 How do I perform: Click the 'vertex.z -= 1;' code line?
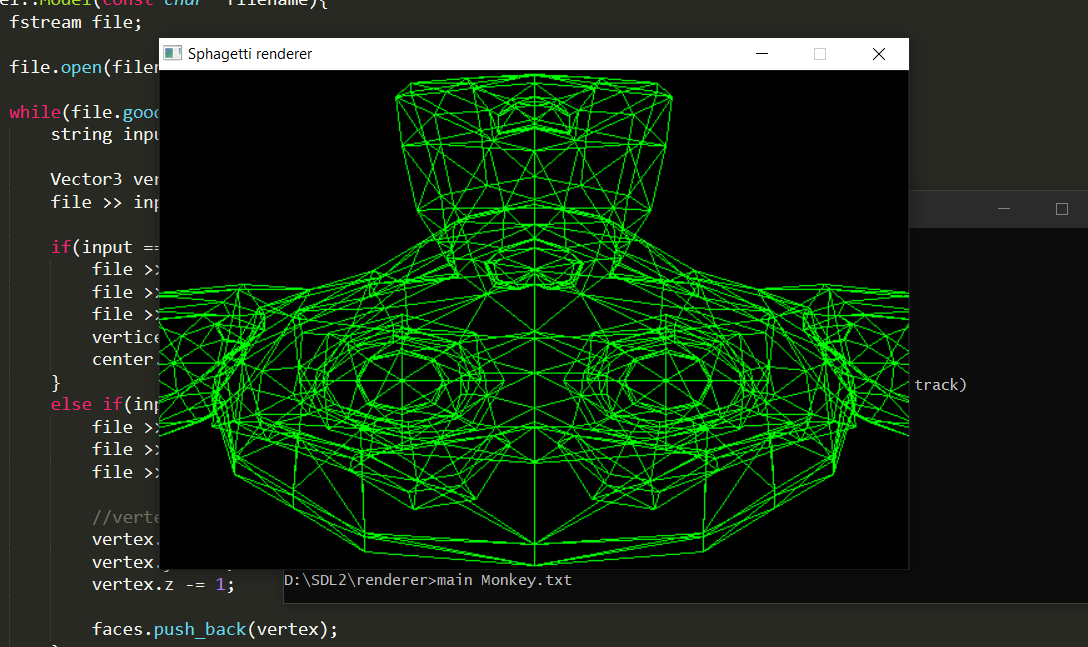click(163, 584)
